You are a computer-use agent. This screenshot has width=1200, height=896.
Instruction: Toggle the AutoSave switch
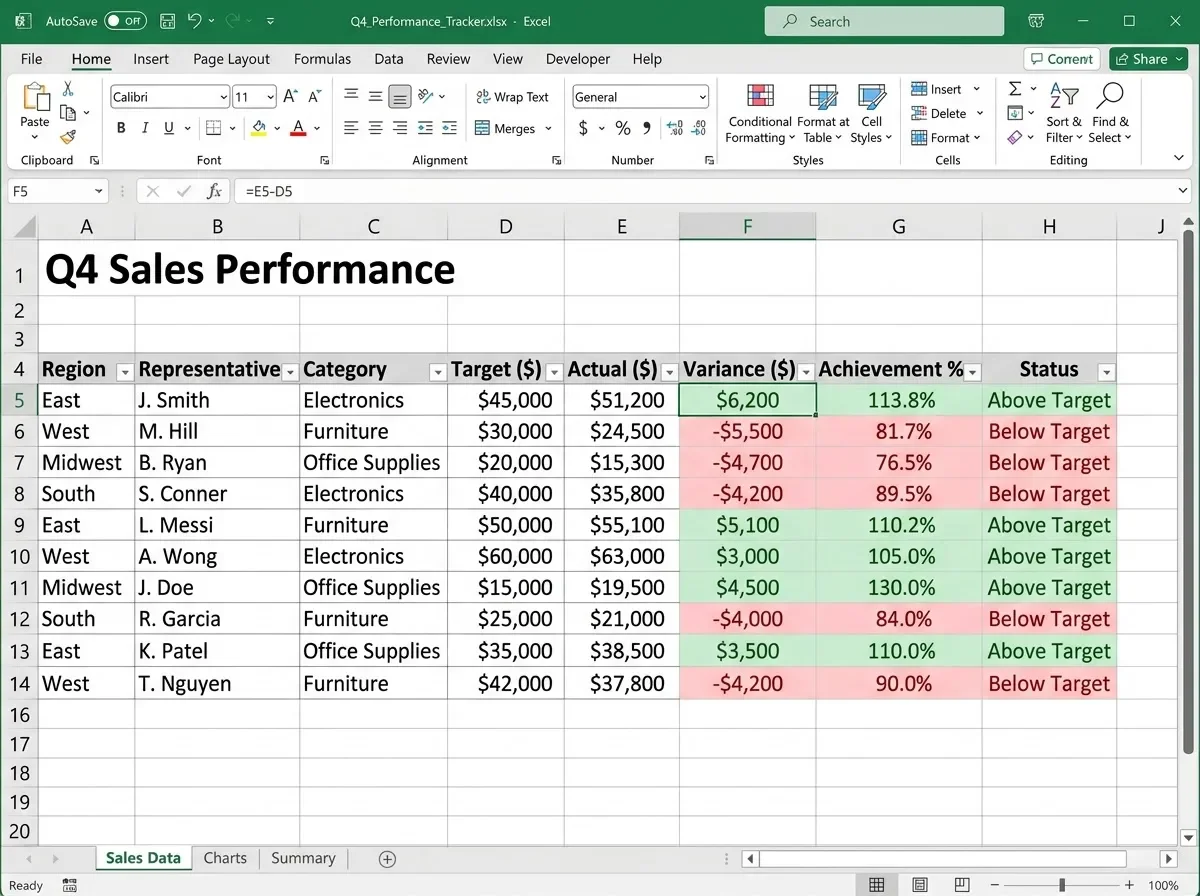[126, 21]
